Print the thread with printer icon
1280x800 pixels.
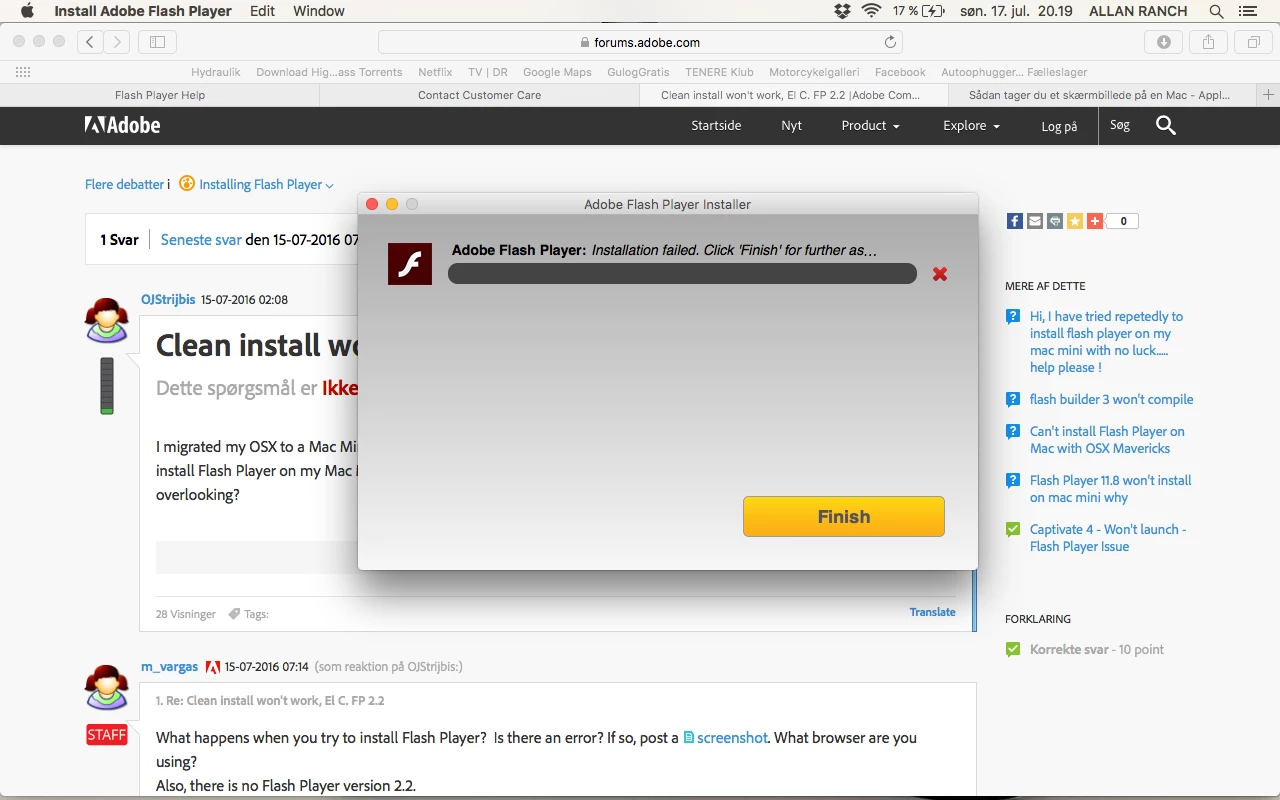point(1055,221)
